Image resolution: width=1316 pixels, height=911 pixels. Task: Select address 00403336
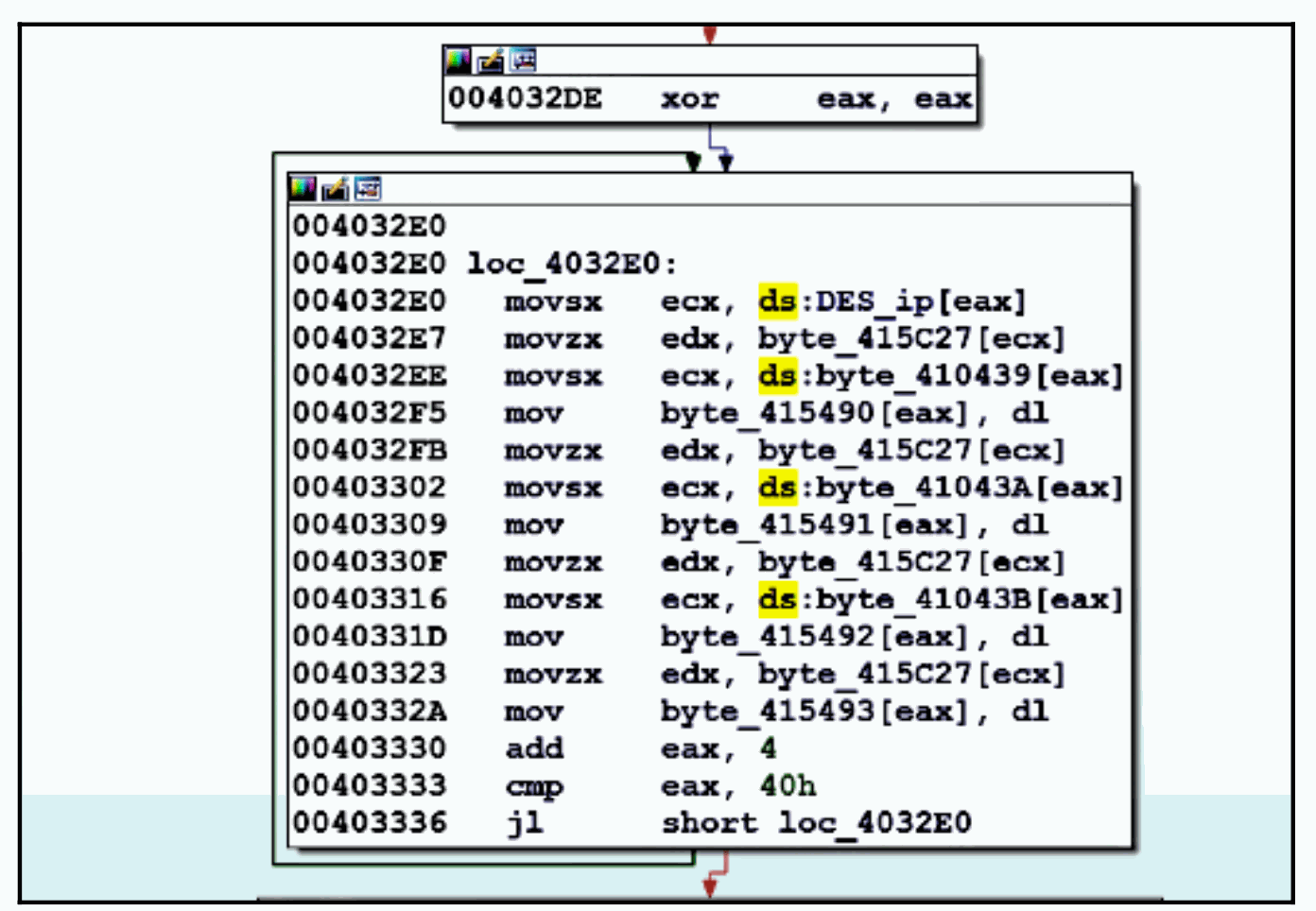coord(369,823)
